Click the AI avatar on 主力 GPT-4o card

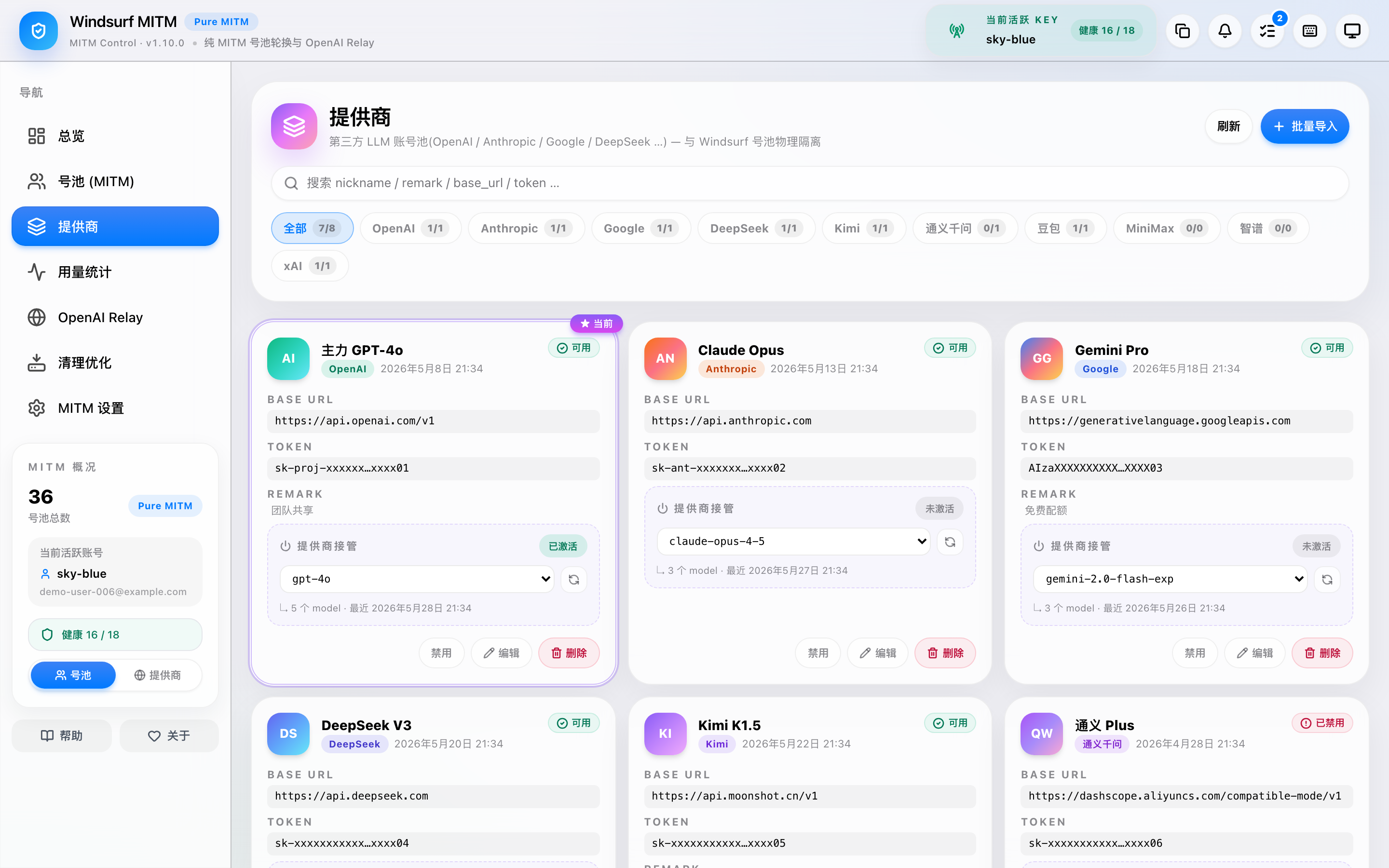pos(288,358)
